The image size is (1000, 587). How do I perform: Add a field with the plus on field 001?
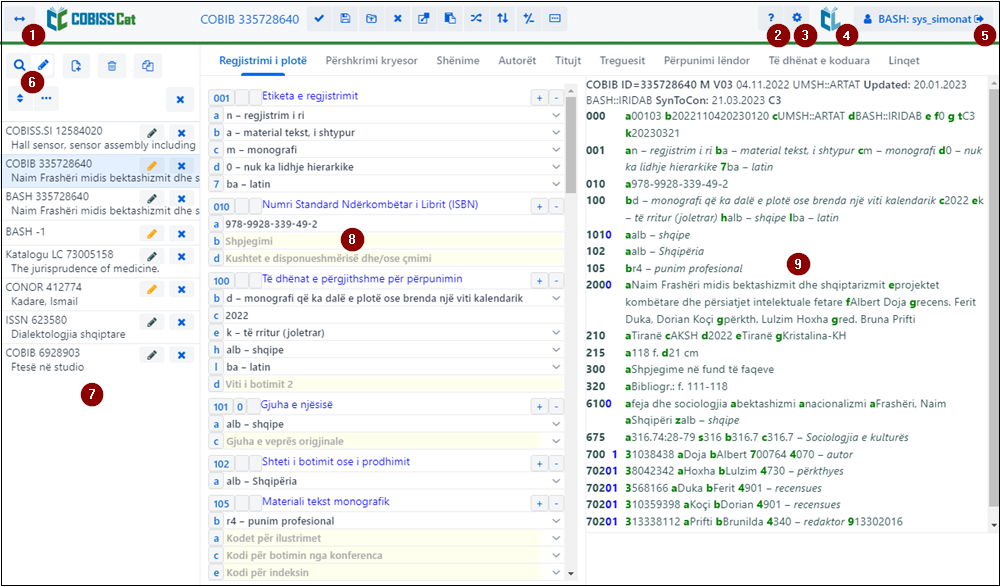click(x=539, y=98)
